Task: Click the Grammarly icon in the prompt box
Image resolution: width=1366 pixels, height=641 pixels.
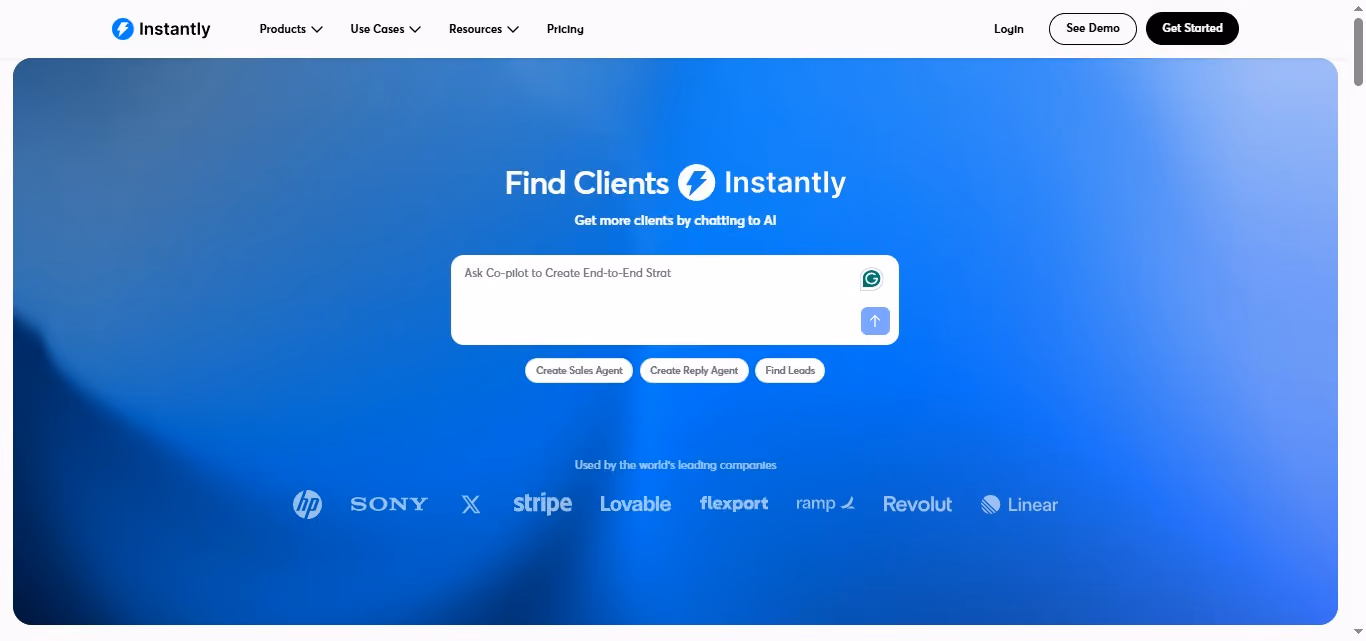Action: pyautogui.click(x=872, y=279)
